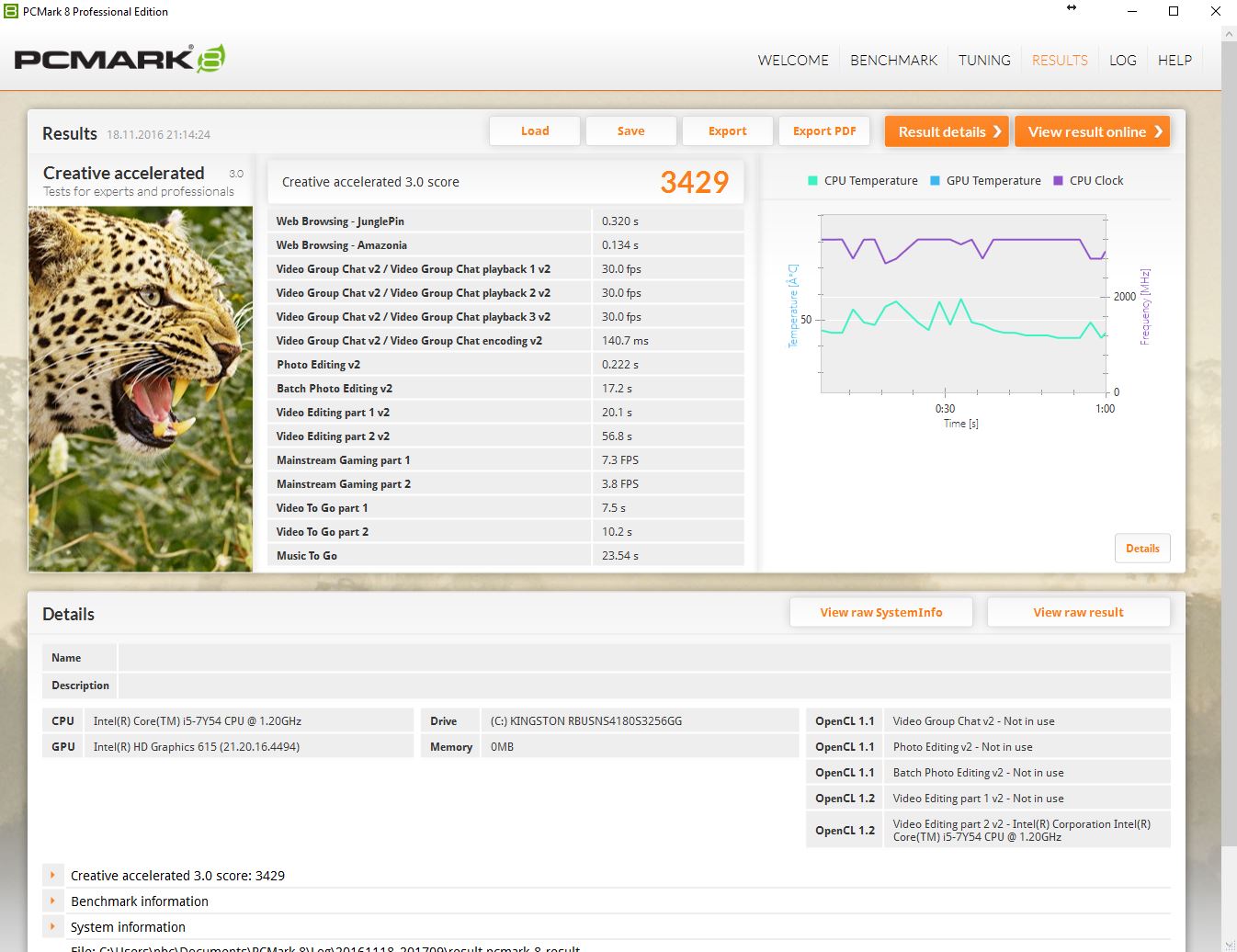Click the Name input field

(643, 658)
